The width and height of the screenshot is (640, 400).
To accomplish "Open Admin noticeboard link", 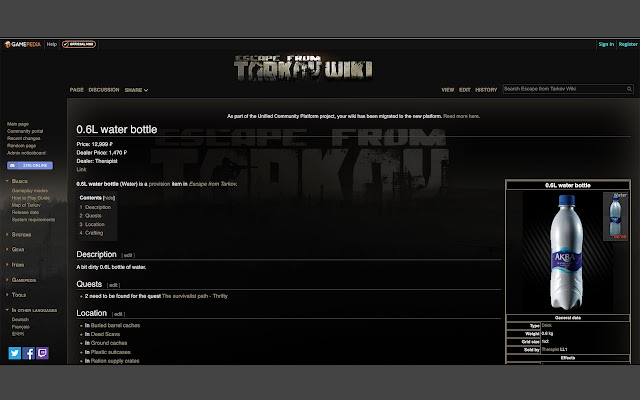I will 26,153.
